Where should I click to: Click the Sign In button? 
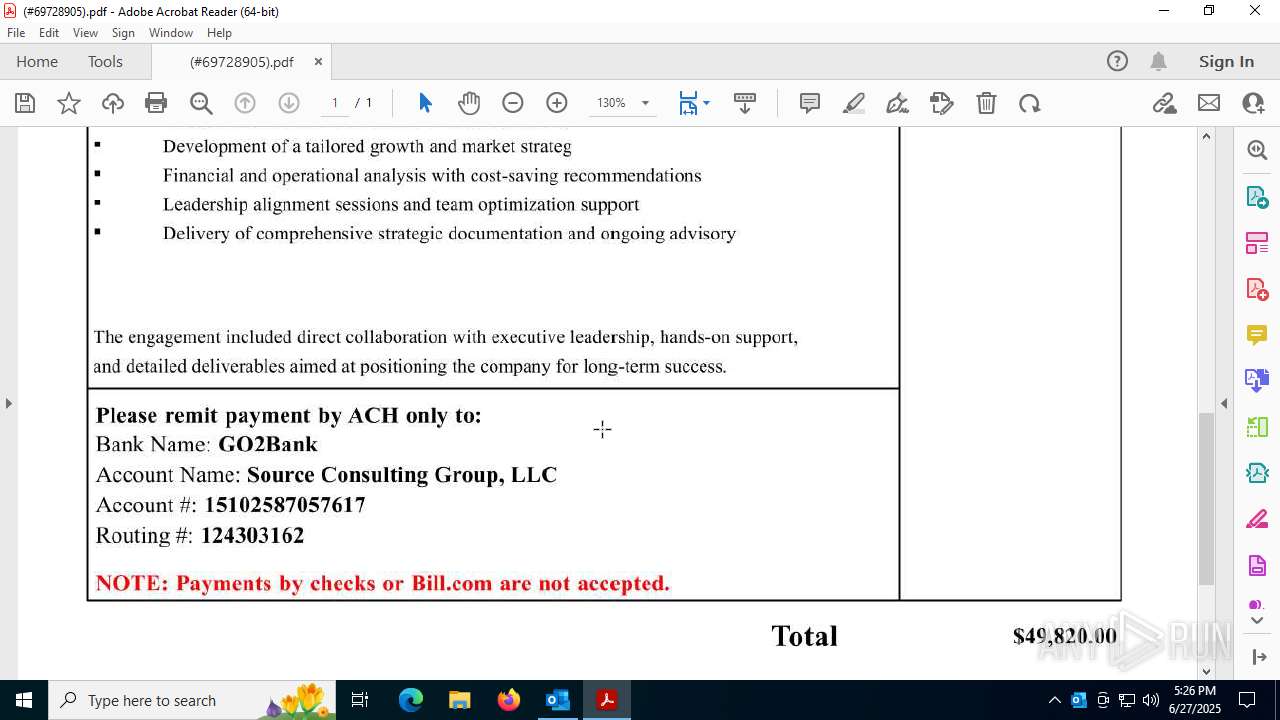coord(1226,62)
